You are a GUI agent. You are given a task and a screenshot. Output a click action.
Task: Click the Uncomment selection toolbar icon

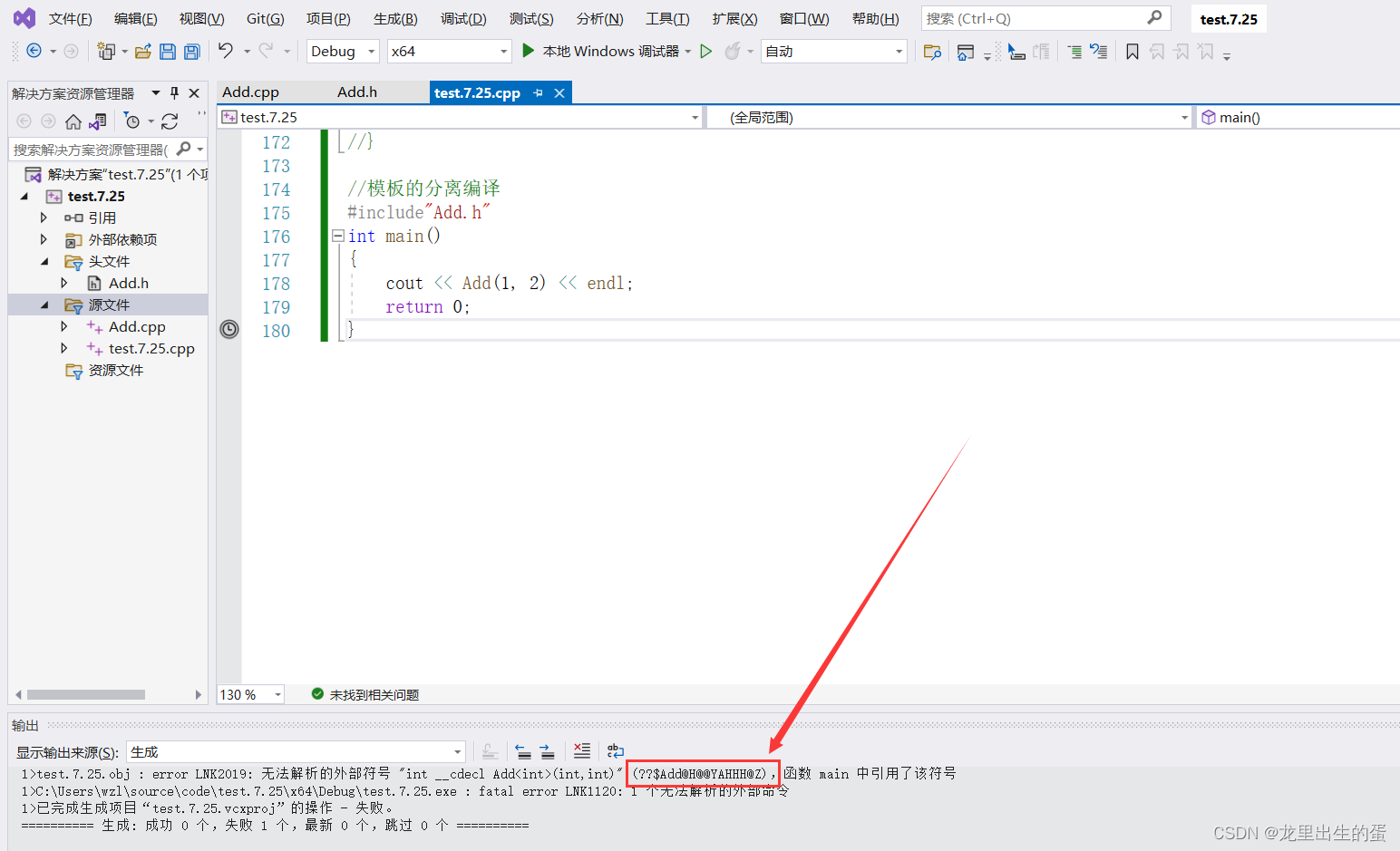pyautogui.click(x=1099, y=52)
